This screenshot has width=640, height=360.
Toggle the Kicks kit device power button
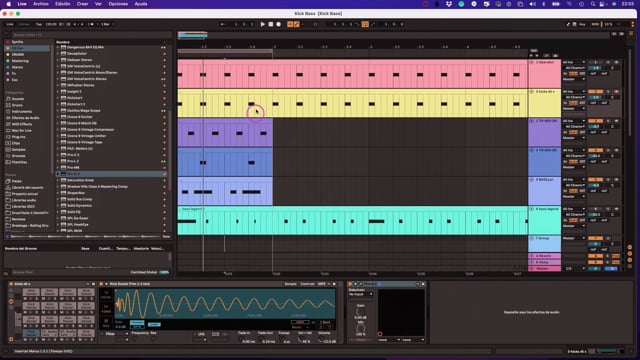[11, 284]
